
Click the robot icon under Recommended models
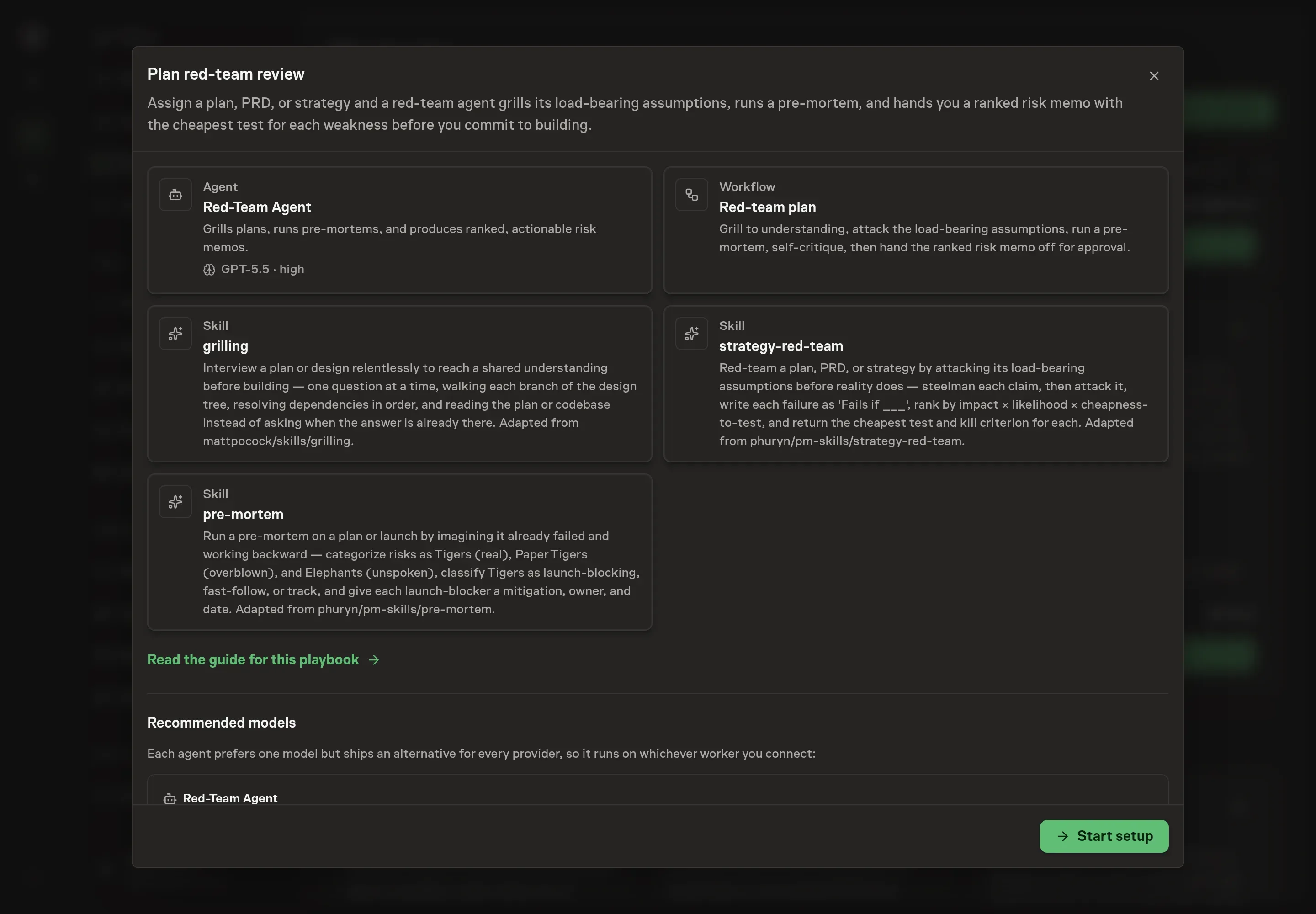pyautogui.click(x=170, y=798)
